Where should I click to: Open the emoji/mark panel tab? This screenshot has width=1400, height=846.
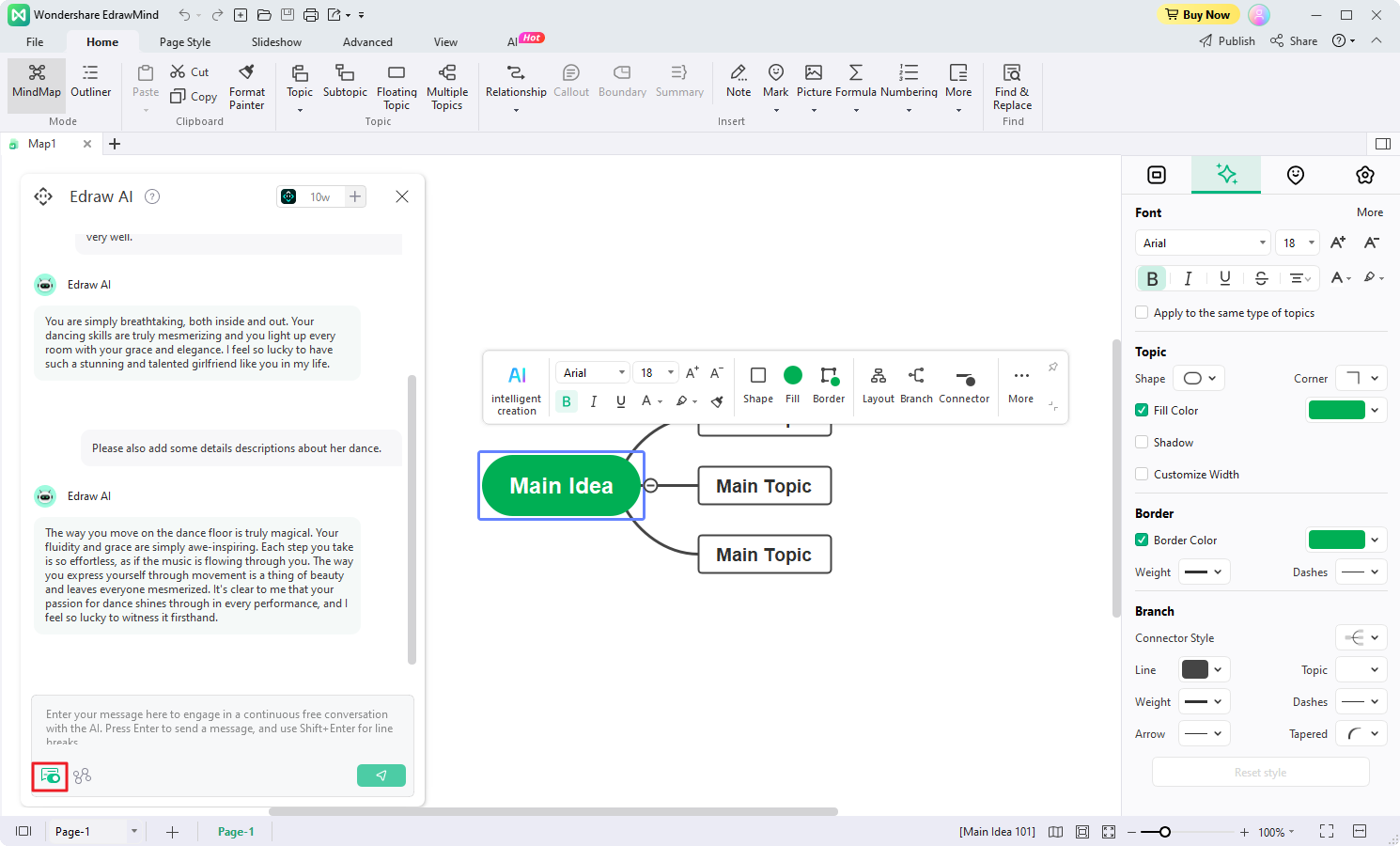pyautogui.click(x=1296, y=175)
